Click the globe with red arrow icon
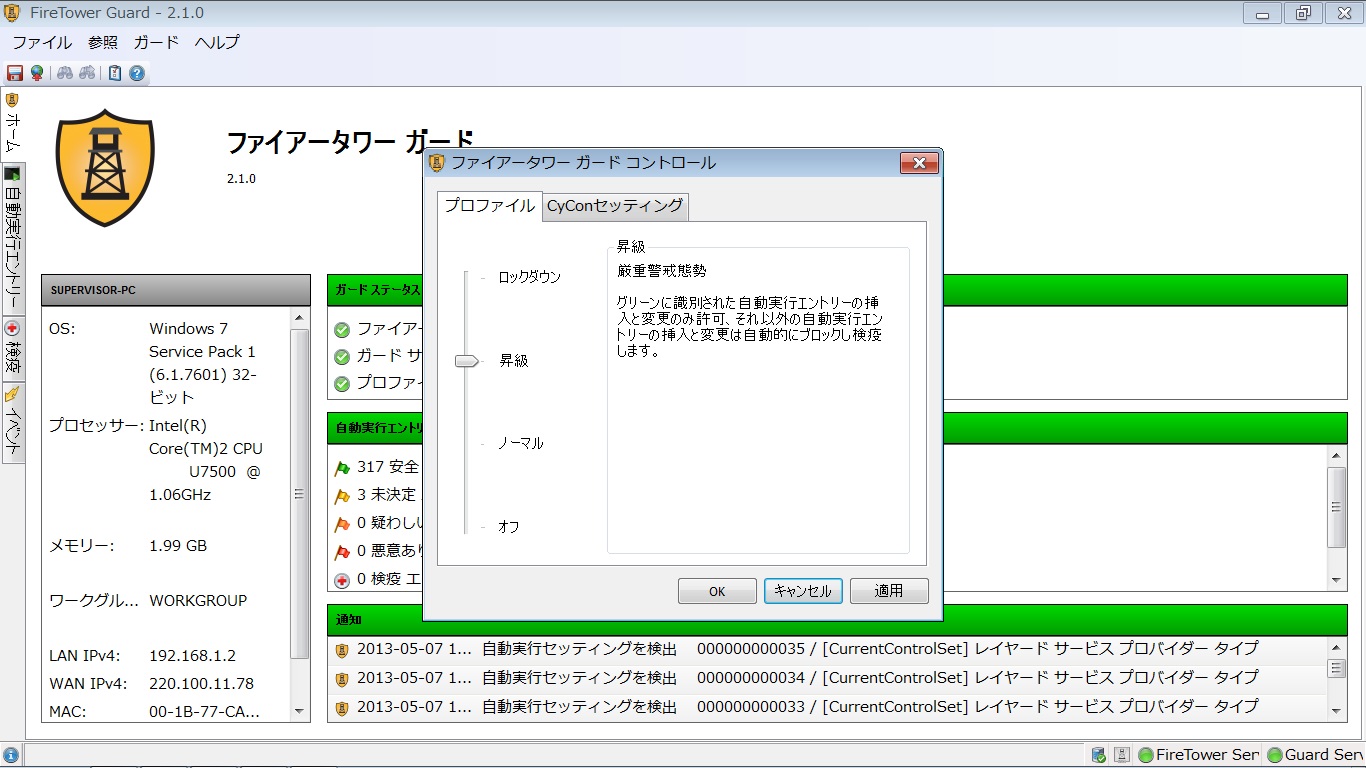Screen dimensions: 1366x768 coord(37,73)
